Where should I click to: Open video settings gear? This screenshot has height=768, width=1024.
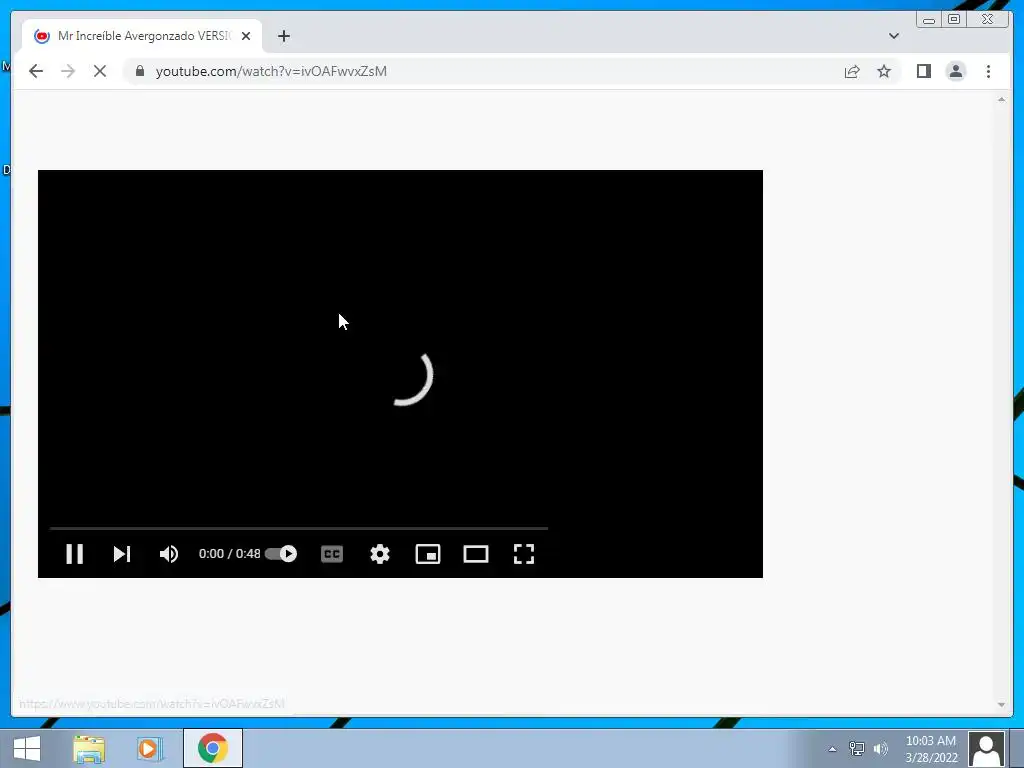point(379,554)
